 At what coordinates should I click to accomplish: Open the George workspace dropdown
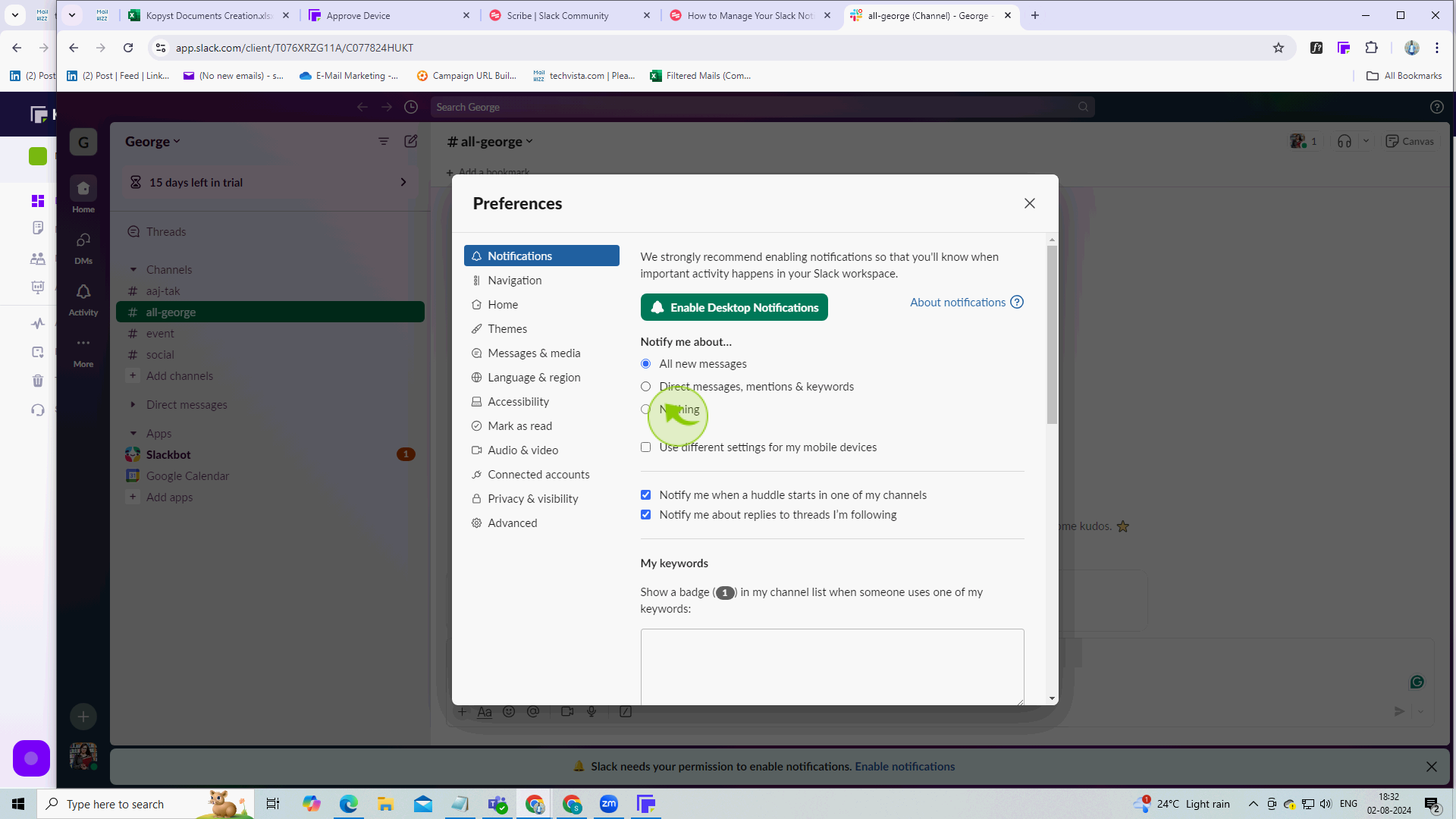click(152, 142)
